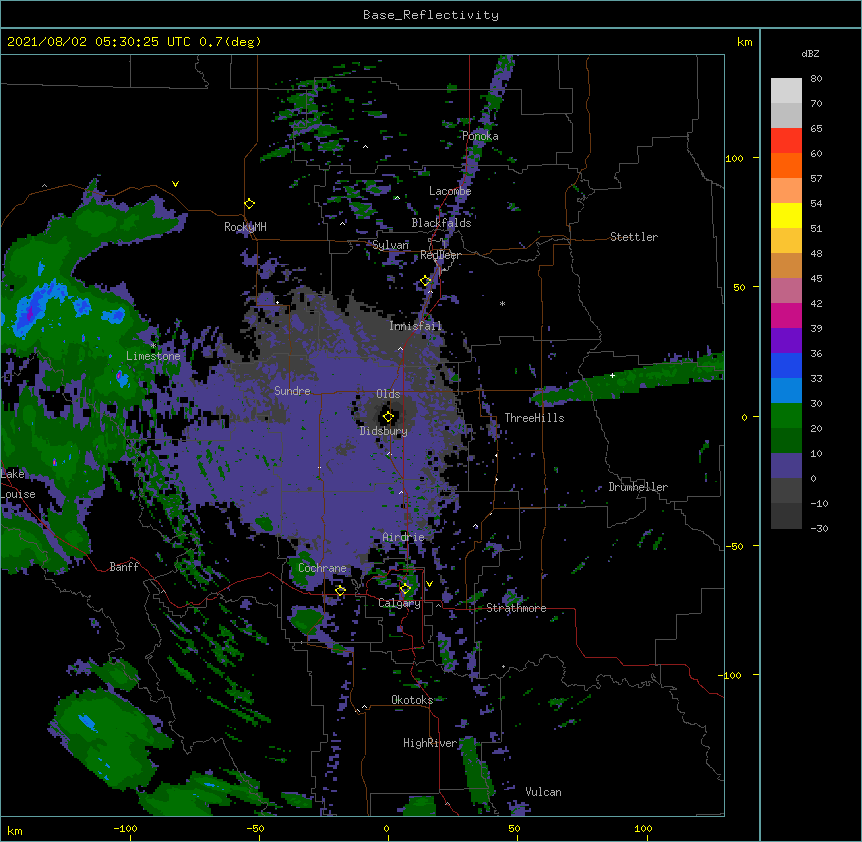Viewport: 862px width, 842px height.
Task: Select the Vulcan city label
Action: [543, 792]
